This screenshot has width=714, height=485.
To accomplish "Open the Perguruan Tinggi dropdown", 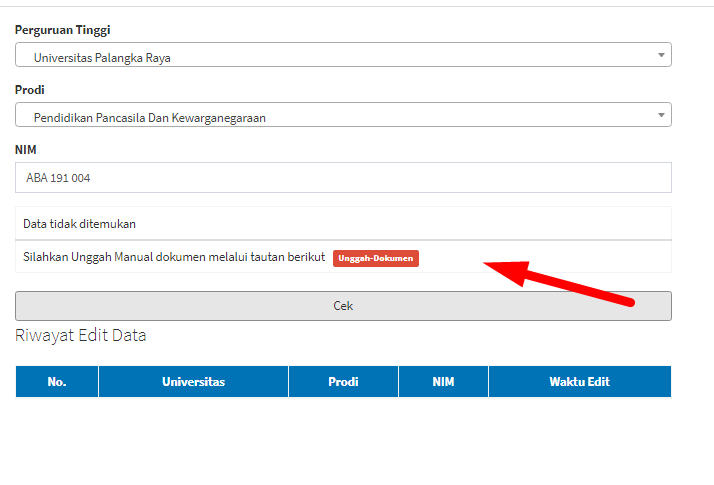I will point(343,55).
